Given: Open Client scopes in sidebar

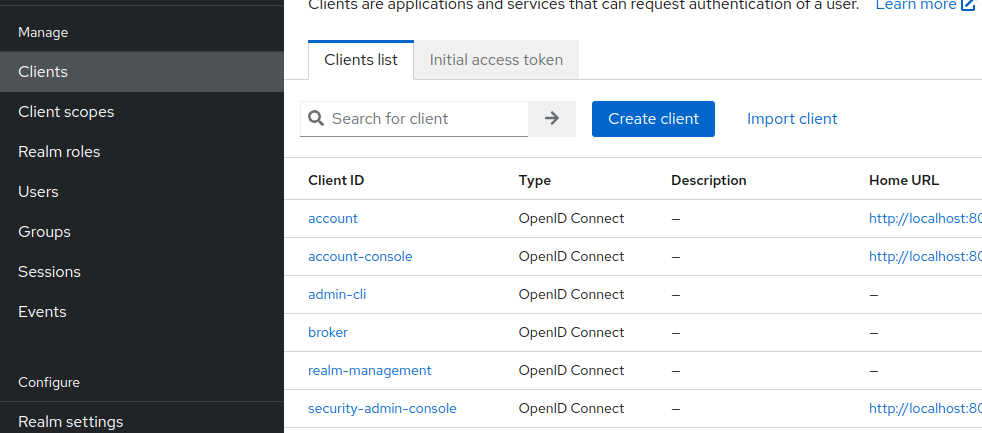Looking at the screenshot, I should [66, 112].
